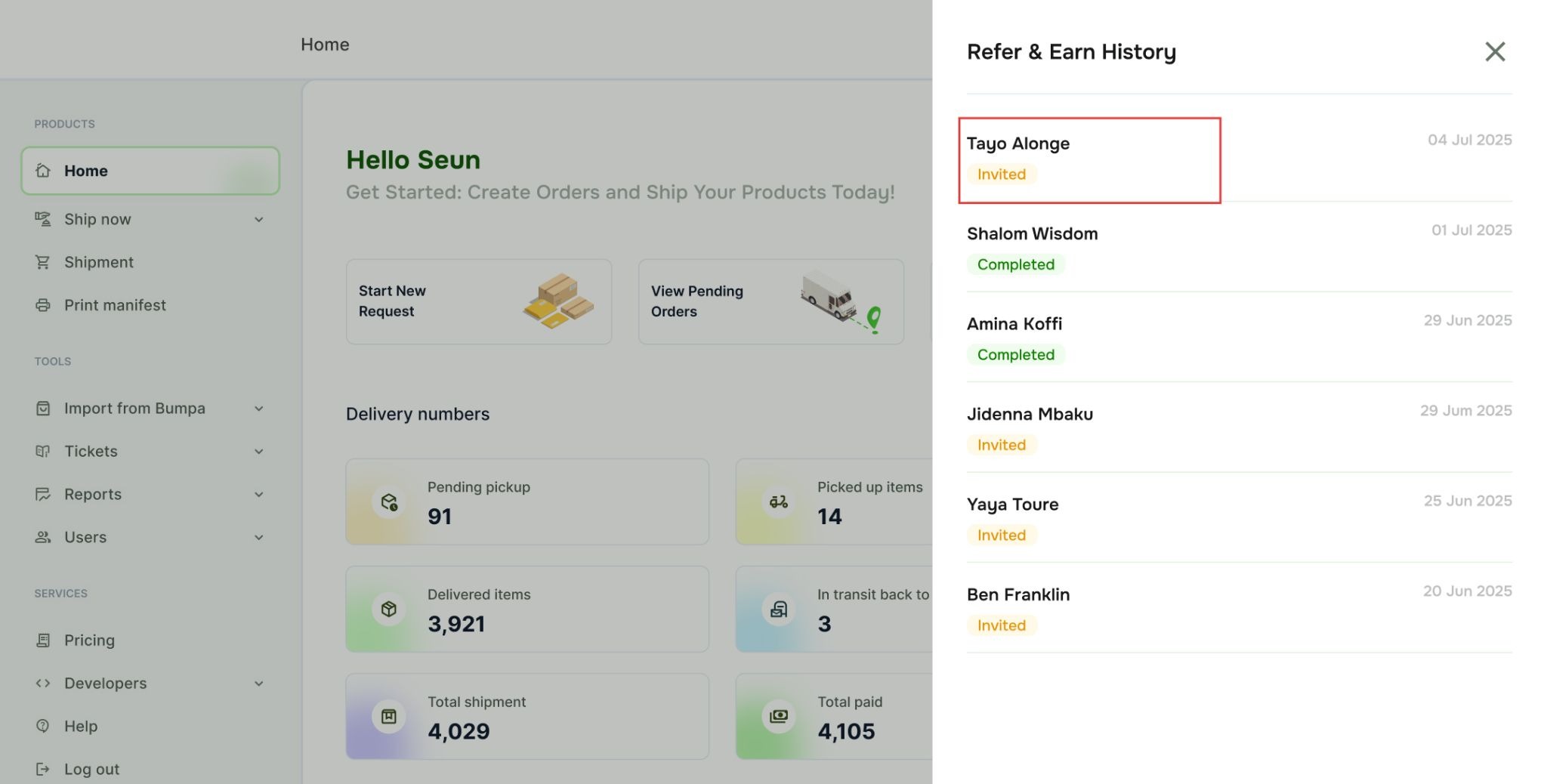The image size is (1547, 784).
Task: Open the Start New Request card
Action: [478, 301]
